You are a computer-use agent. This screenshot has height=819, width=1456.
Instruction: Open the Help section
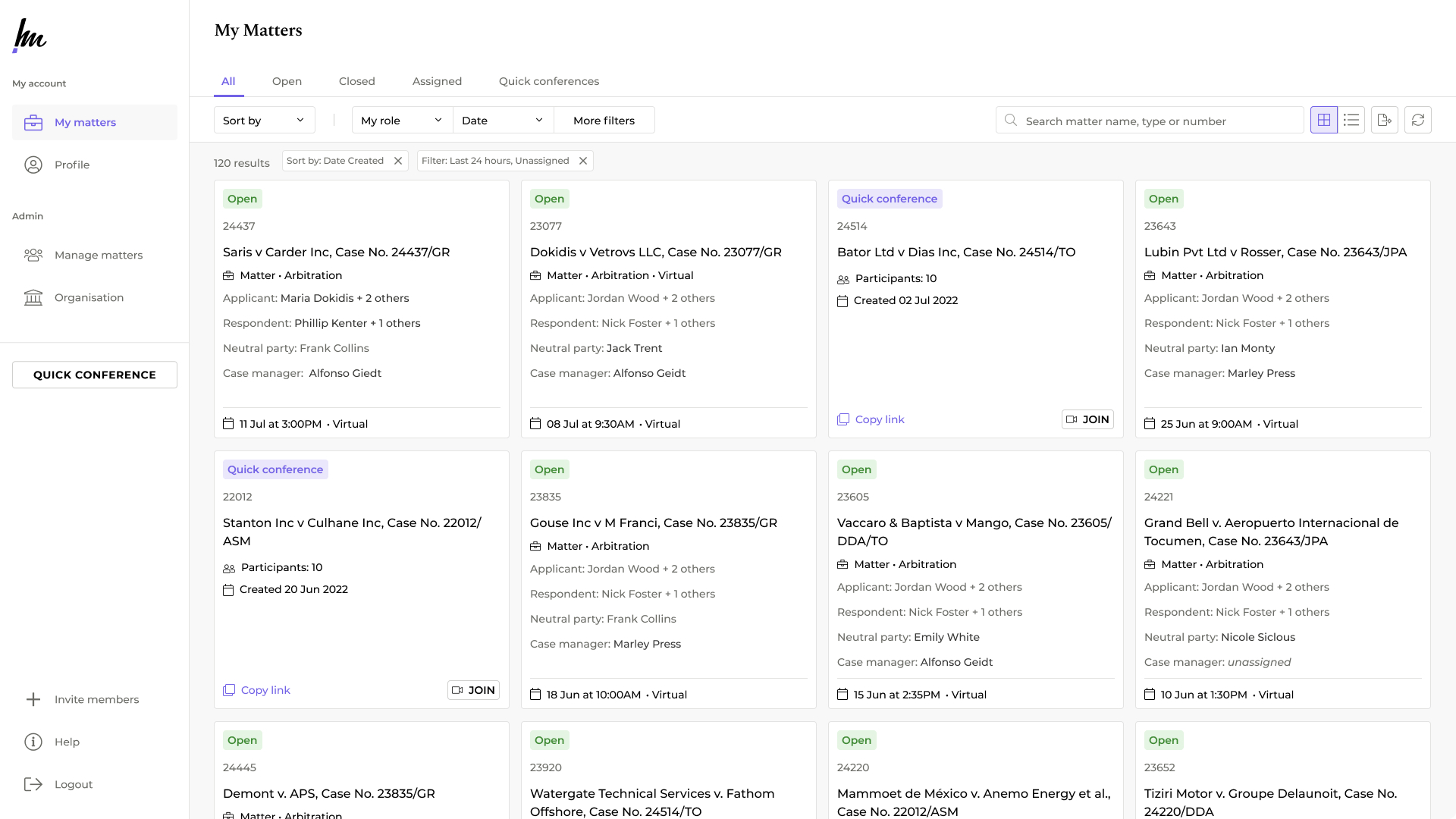(67, 742)
